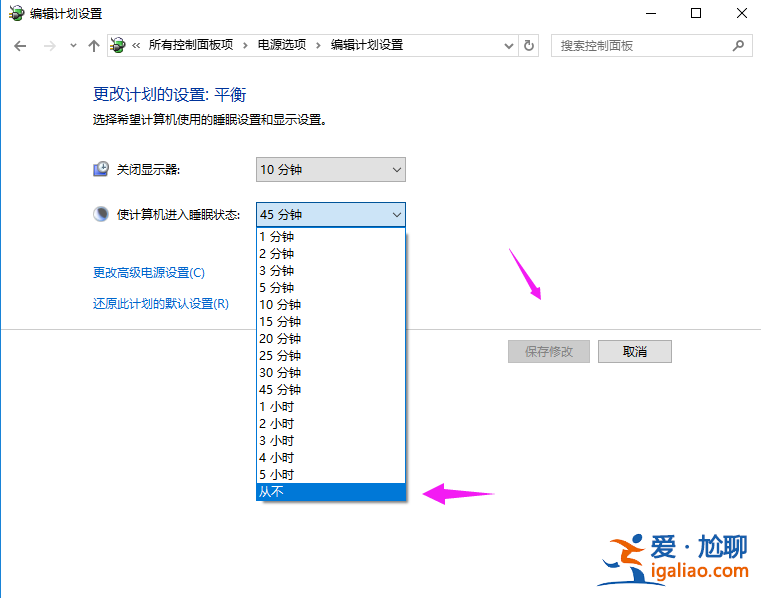Expand chevron after 电源选项 breadcrumb

(x=318, y=46)
